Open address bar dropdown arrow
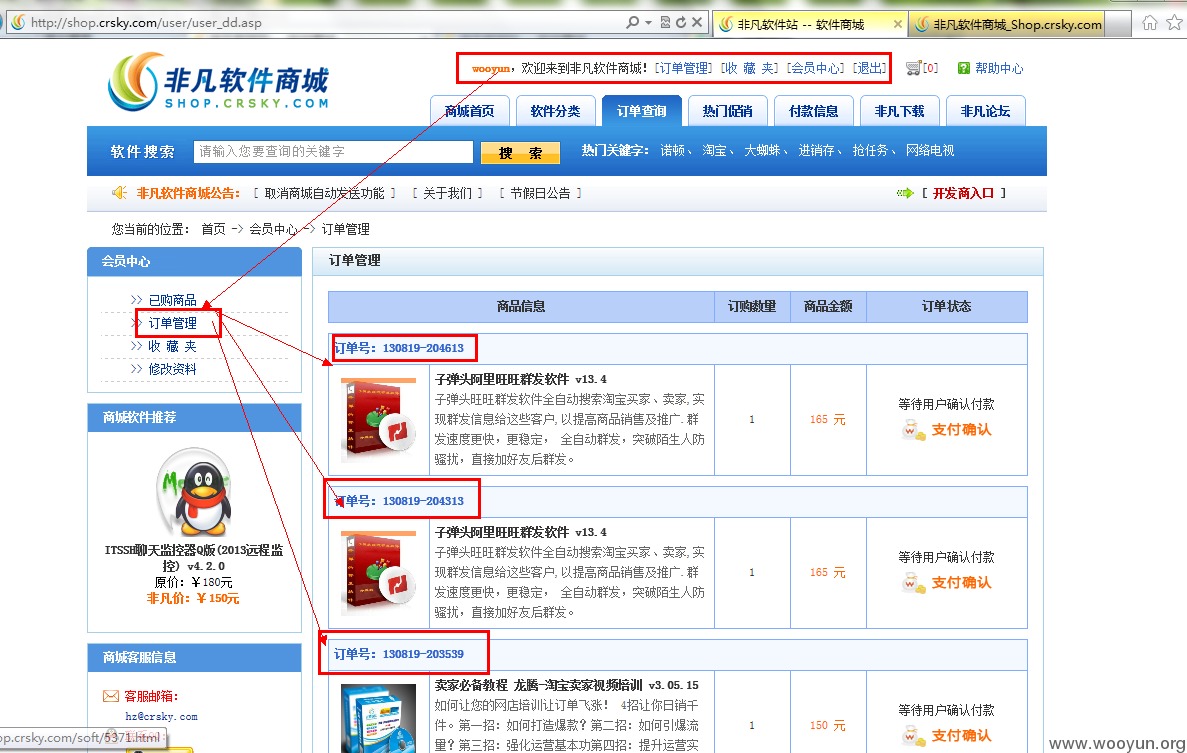 (x=649, y=23)
